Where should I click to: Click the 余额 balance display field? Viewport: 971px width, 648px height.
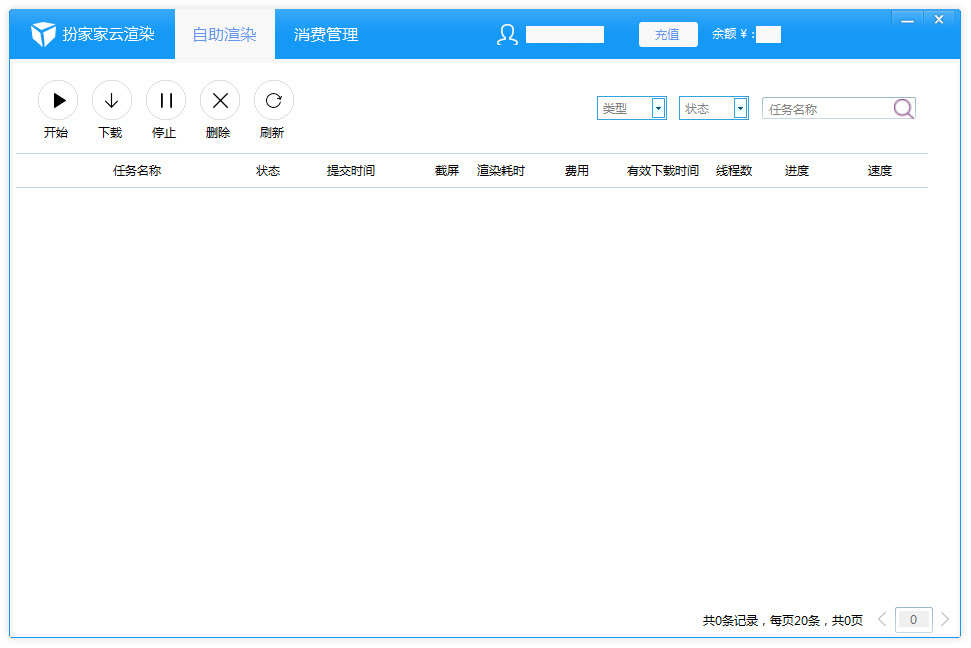pyautogui.click(x=768, y=34)
